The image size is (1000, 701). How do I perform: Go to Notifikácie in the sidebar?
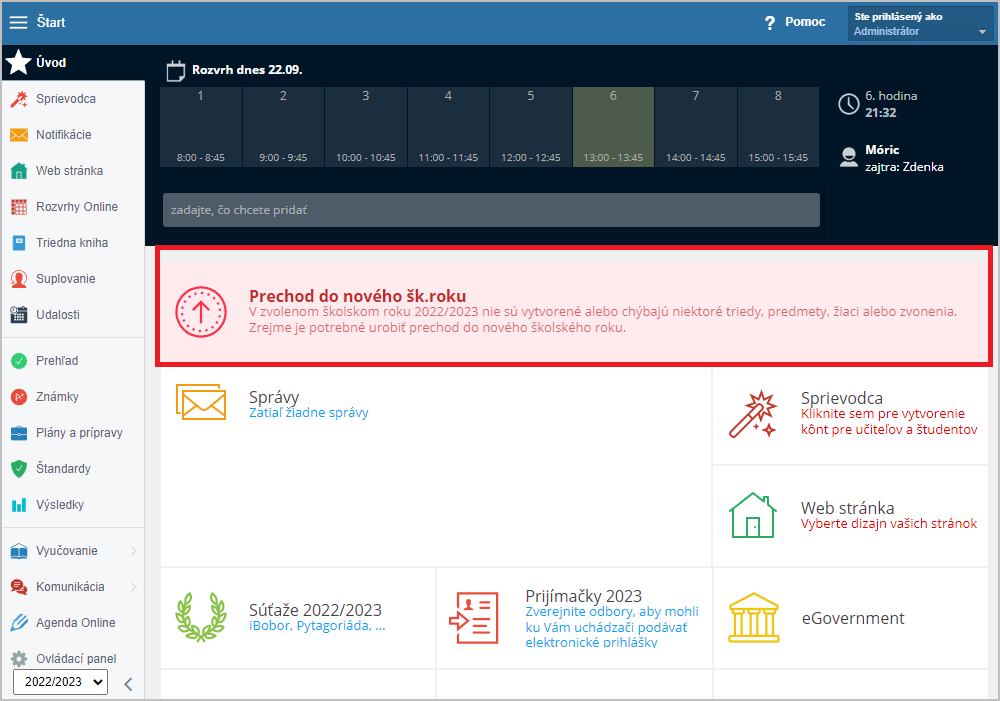[64, 135]
